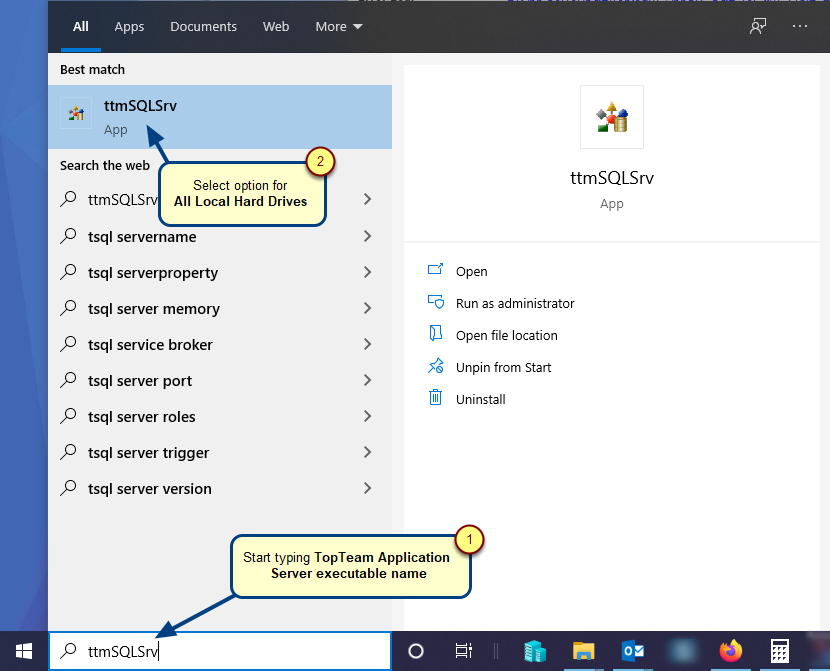Viewport: 830px width, 671px height.
Task: Click the Run as administrator shield icon
Action: click(436, 302)
